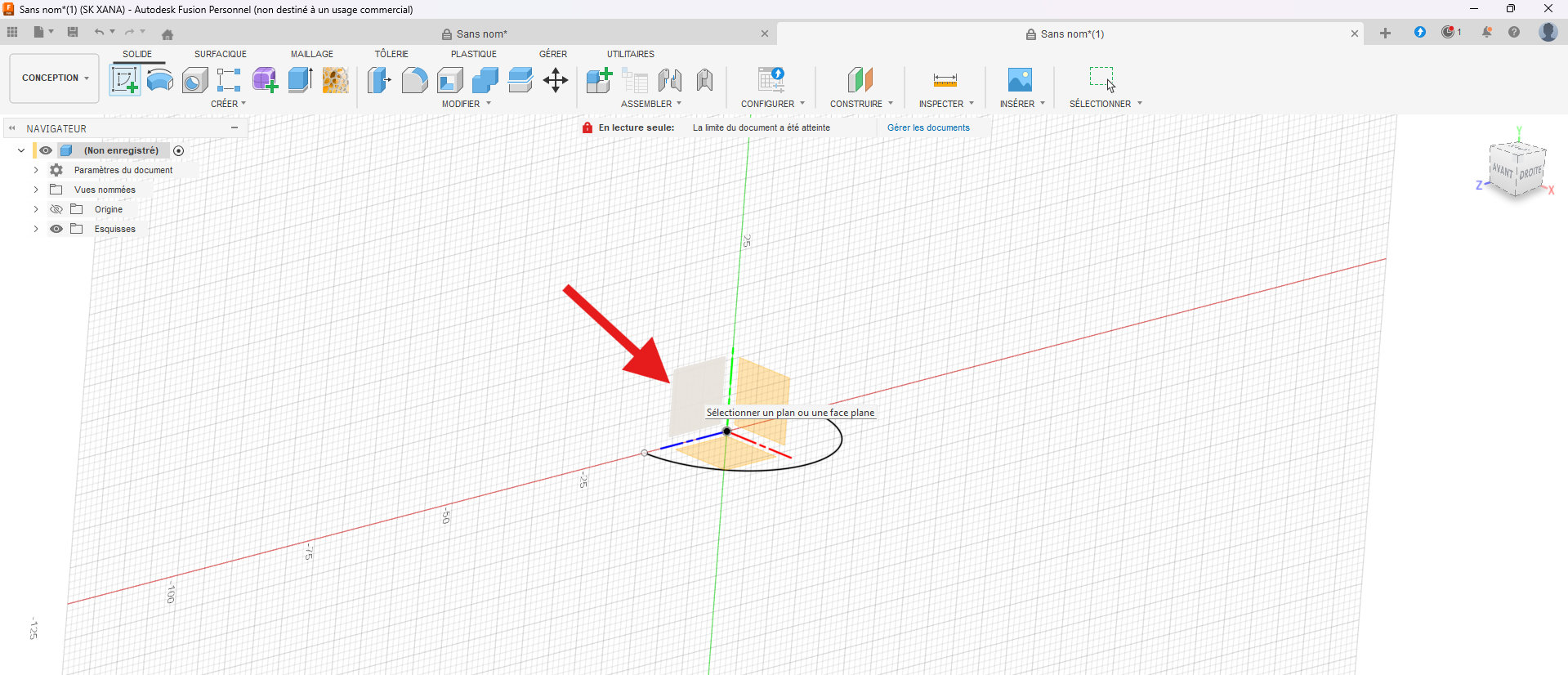Select the Combine tool
This screenshot has width=1568, height=675.
coord(485,80)
